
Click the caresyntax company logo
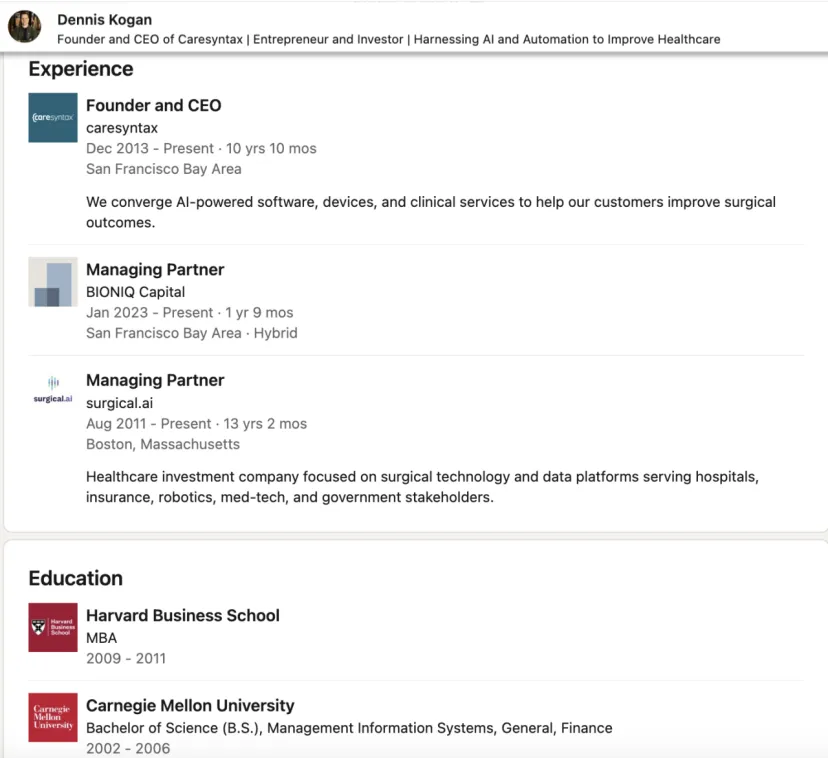coord(53,118)
